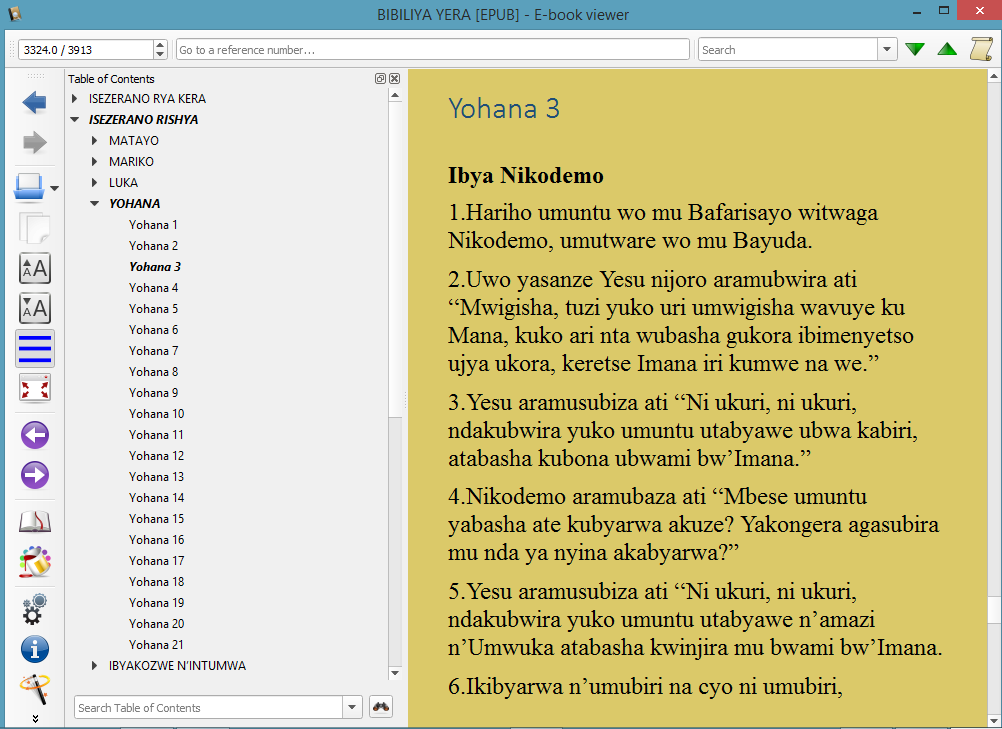The height and width of the screenshot is (729, 1002).
Task: Open the Bookmarks menu book icon
Action: coord(35,522)
